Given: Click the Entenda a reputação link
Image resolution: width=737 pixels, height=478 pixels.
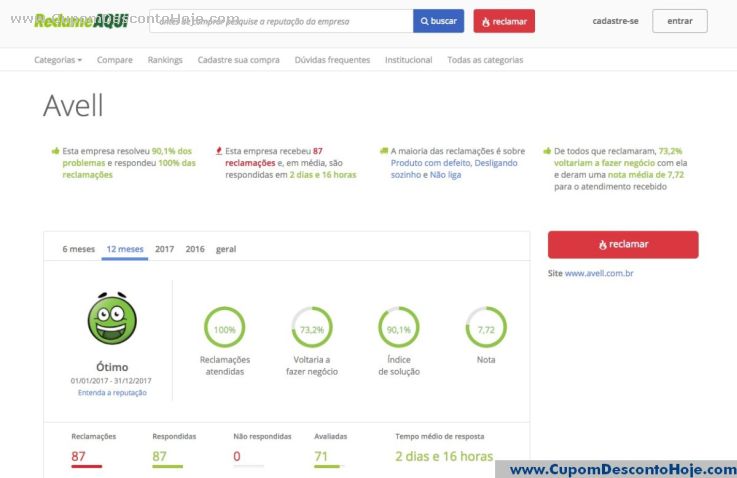Looking at the screenshot, I should point(112,392).
